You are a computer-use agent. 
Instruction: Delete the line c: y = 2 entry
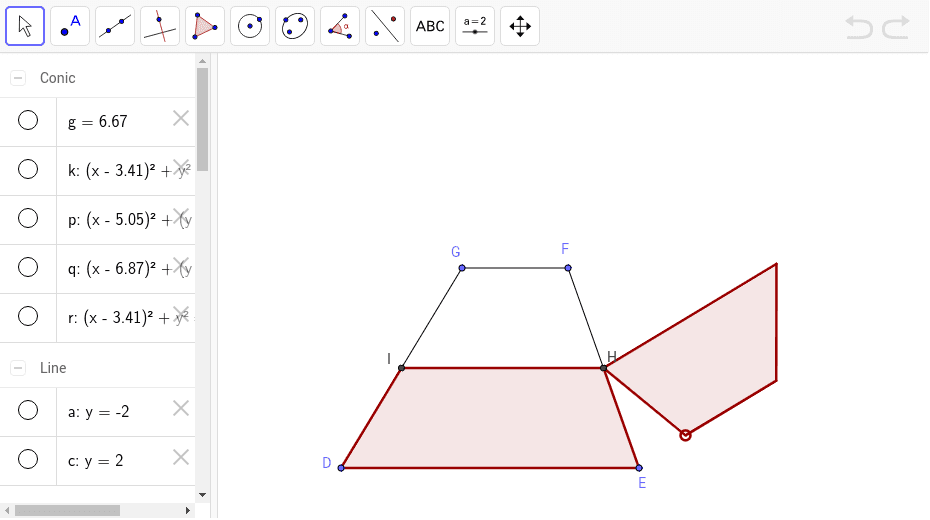pyautogui.click(x=181, y=457)
